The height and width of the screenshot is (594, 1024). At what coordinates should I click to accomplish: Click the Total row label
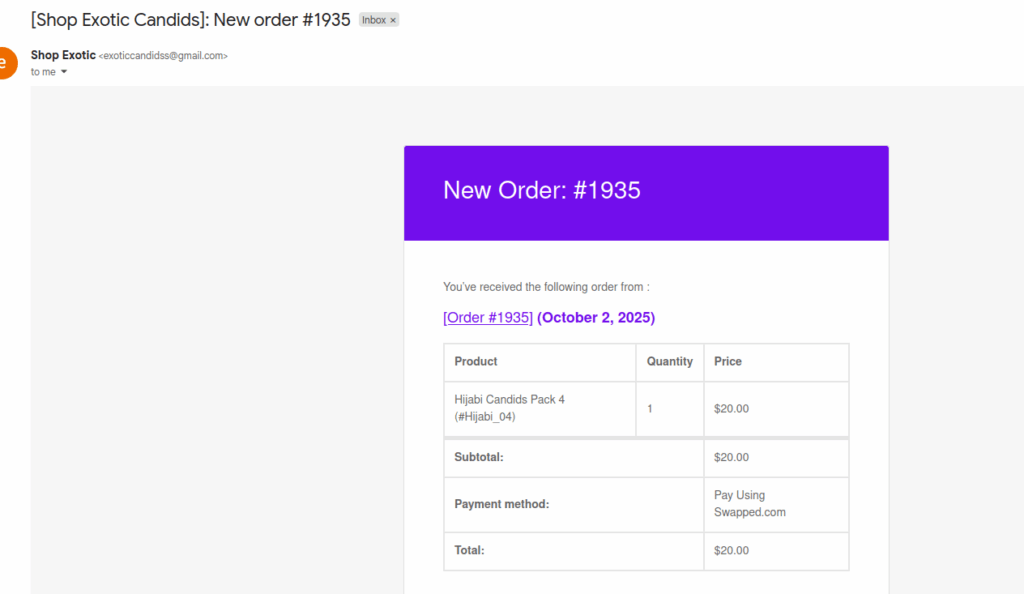click(469, 550)
